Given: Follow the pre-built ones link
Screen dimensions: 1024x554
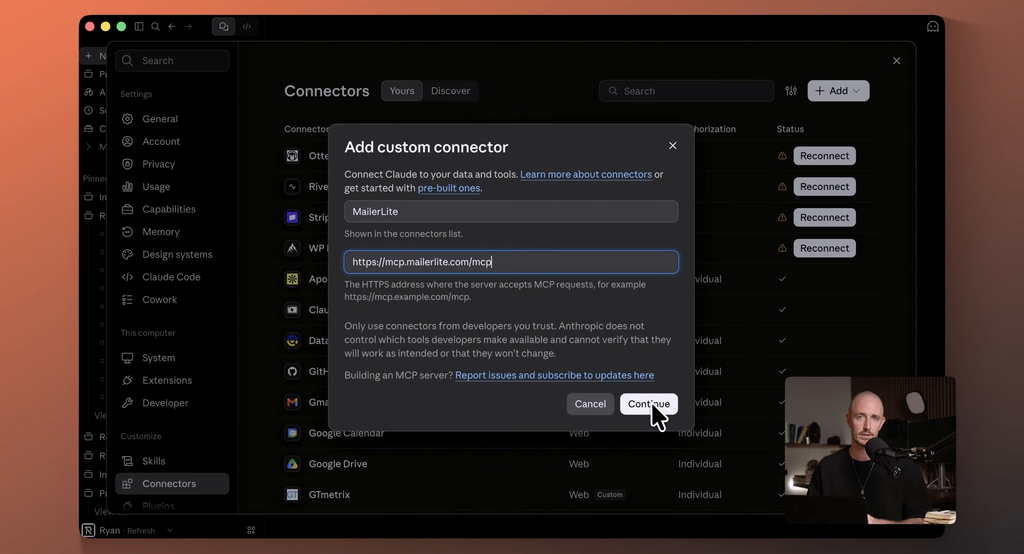Looking at the screenshot, I should [x=449, y=188].
